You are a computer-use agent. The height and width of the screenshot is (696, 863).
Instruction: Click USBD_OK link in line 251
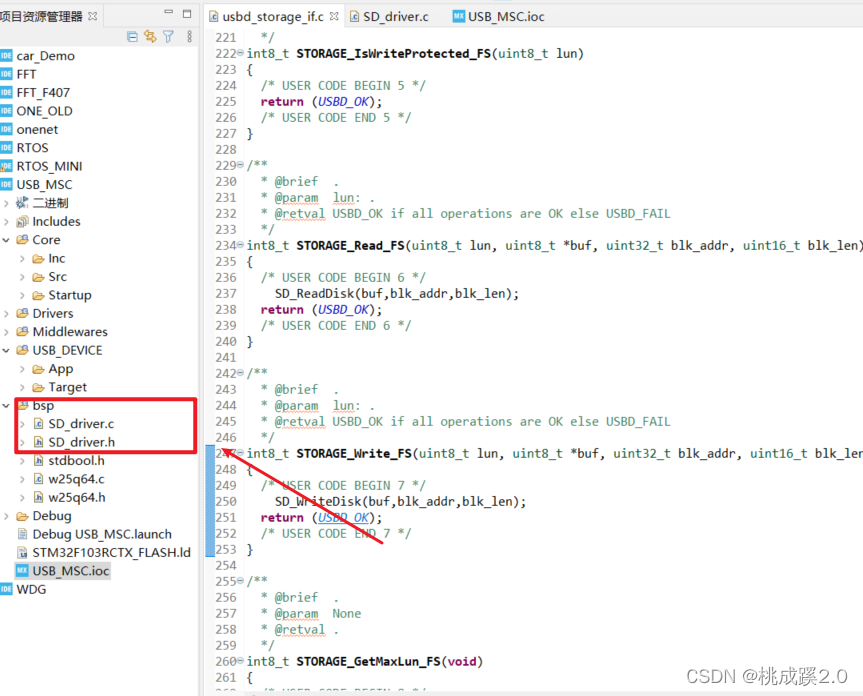[343, 518]
